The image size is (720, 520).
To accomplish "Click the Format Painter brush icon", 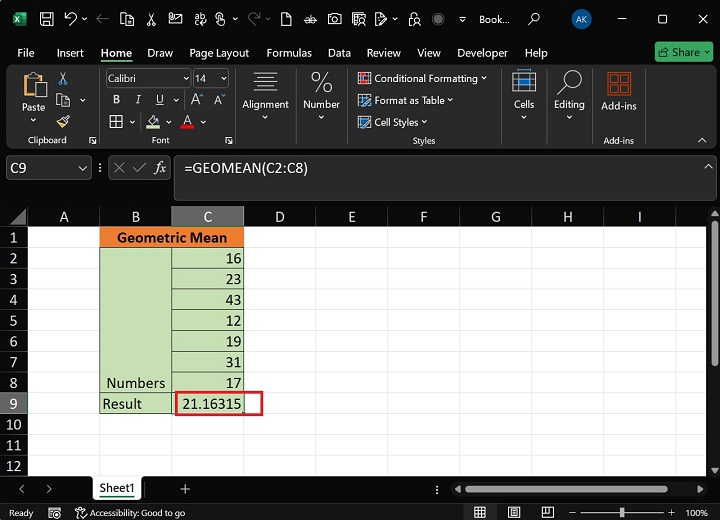I will click(x=63, y=121).
